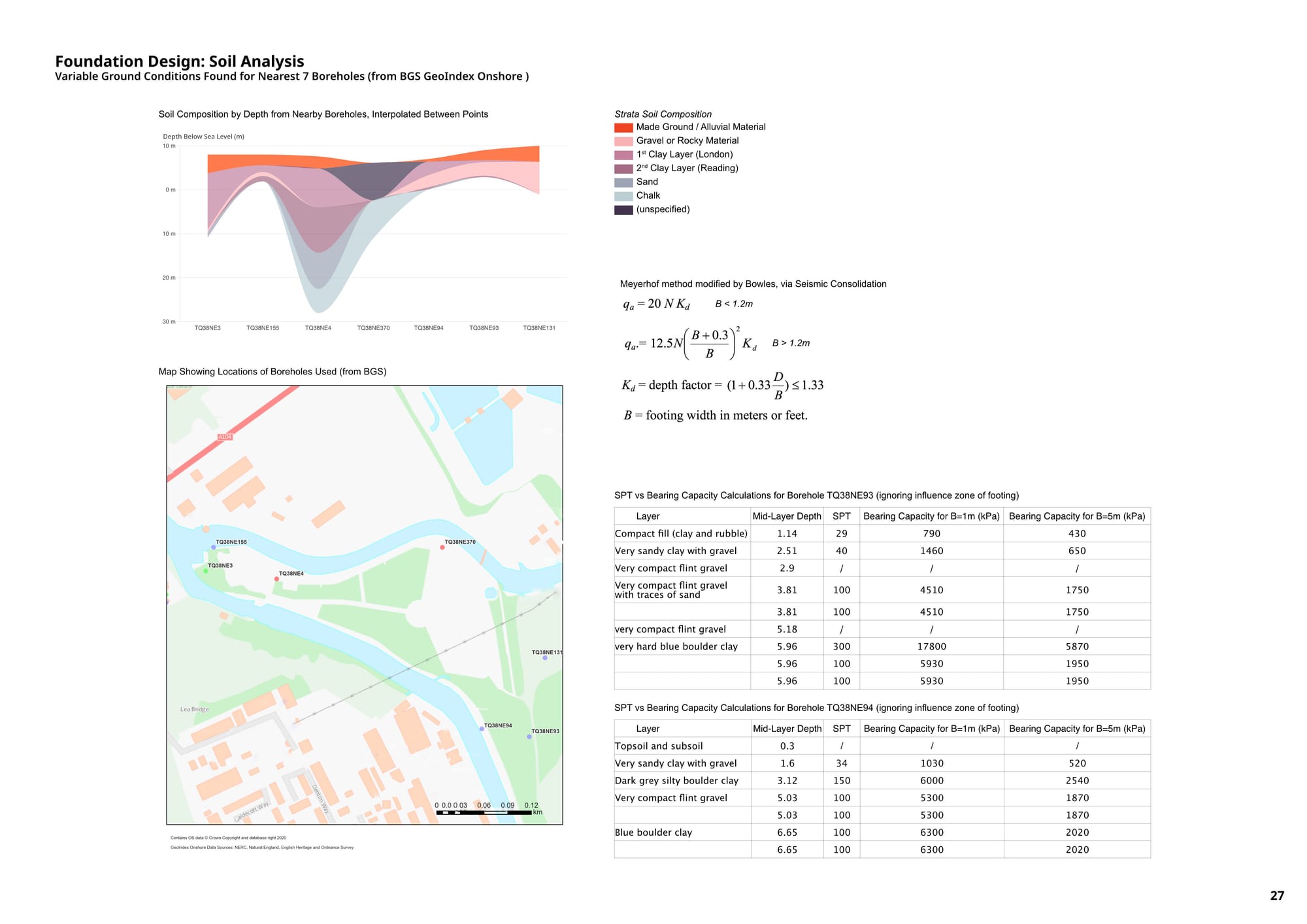This screenshot has width=1307, height=924.
Task: Click the 'B > 1.2m' condition text
Action: coord(791,343)
